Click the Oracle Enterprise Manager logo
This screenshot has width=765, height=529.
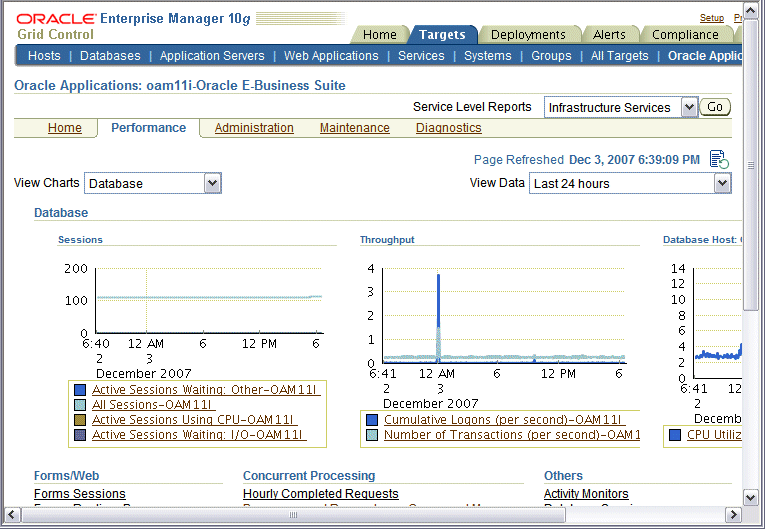(133, 19)
